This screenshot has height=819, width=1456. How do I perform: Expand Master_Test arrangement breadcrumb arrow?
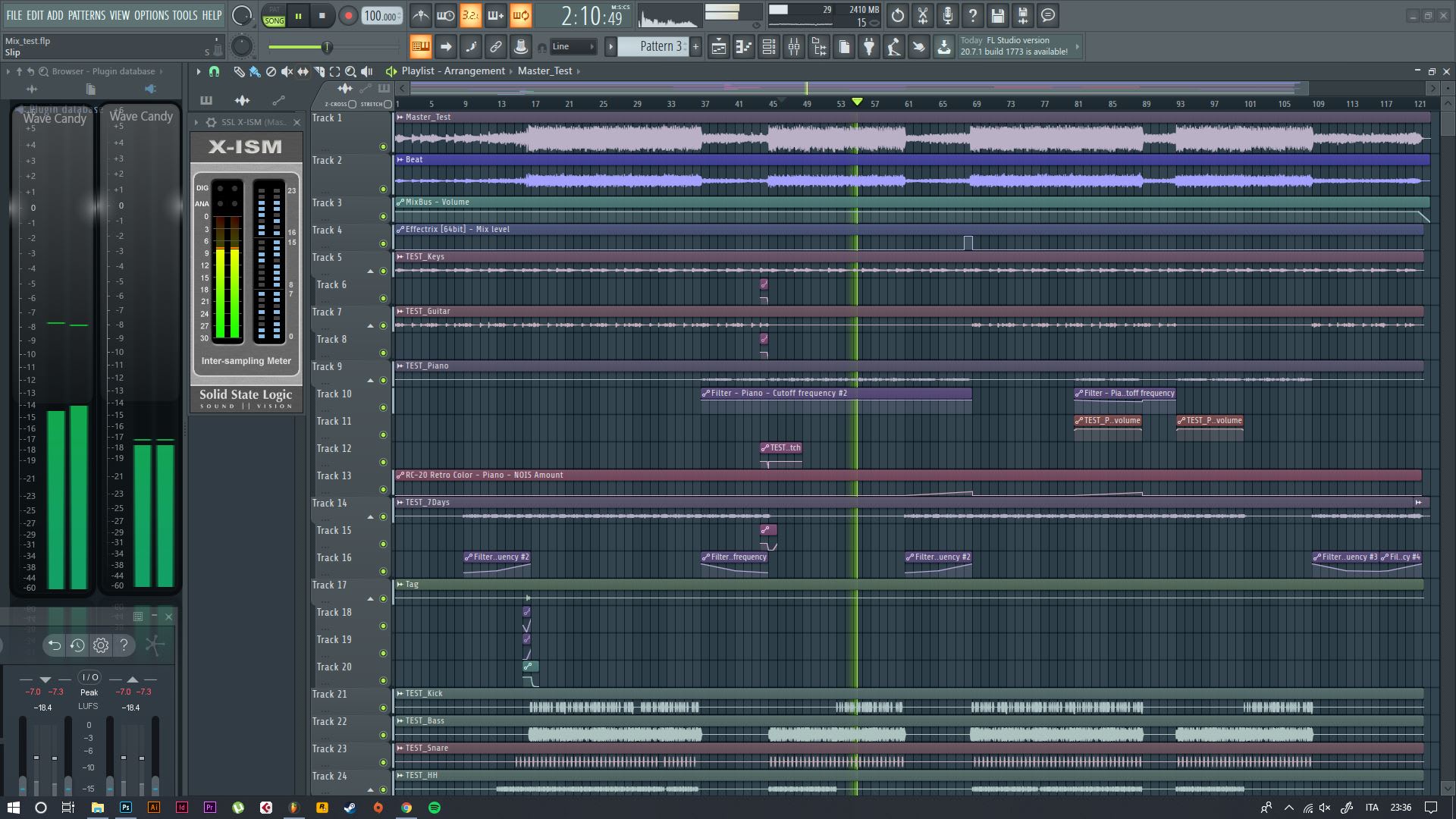(x=579, y=71)
